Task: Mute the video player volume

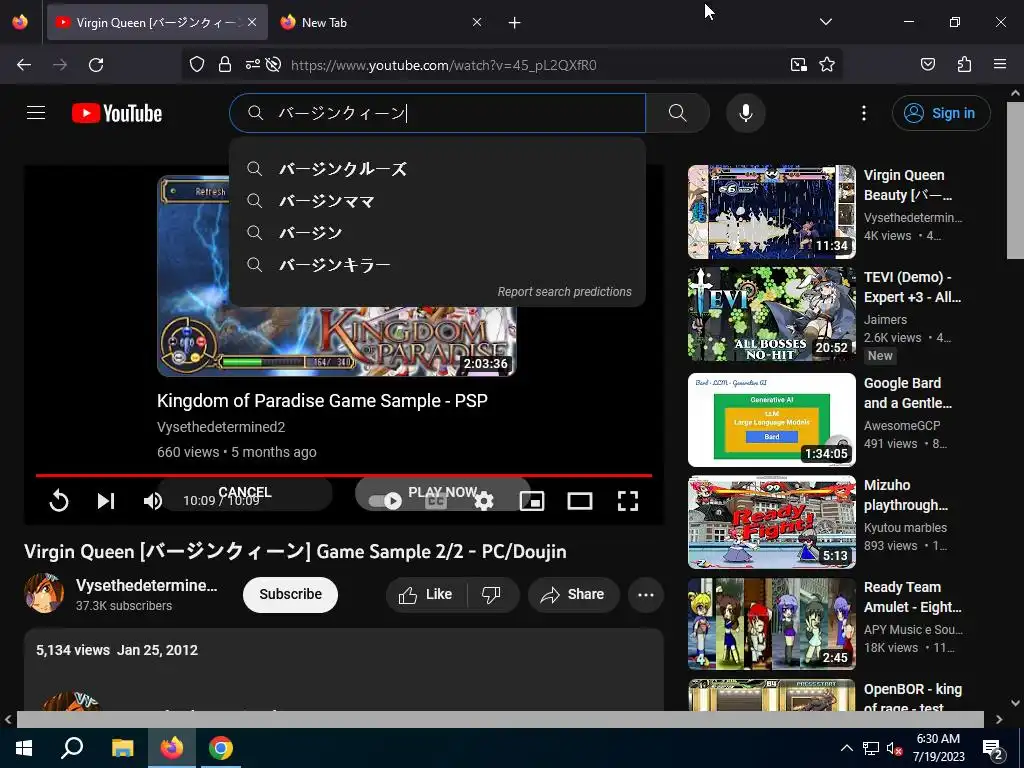Action: coord(152,501)
